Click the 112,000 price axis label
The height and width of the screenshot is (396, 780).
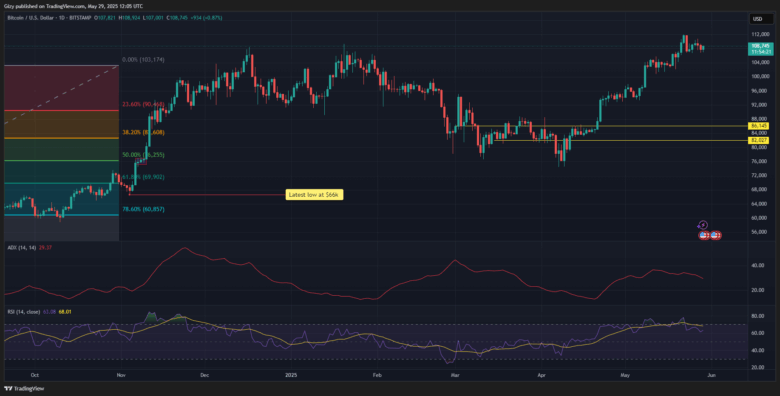pyautogui.click(x=760, y=34)
